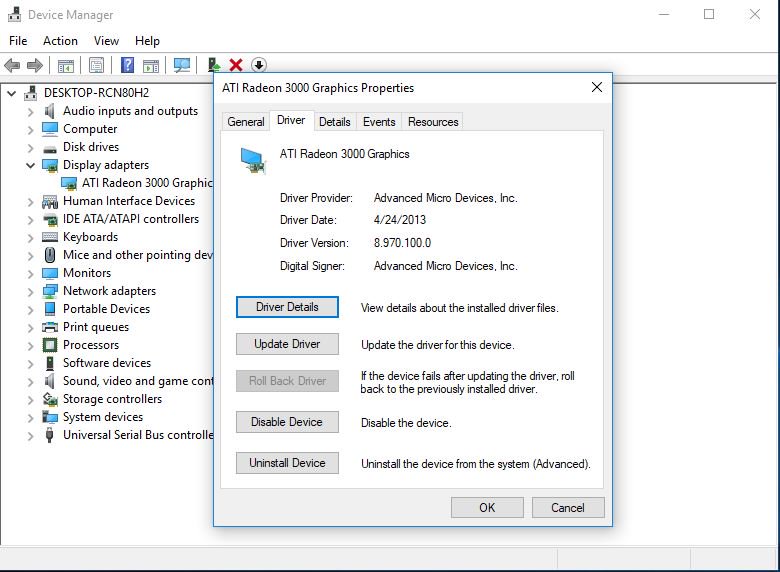Close the properties dialog with its X
Viewport: 780px width, 572px height.
(597, 88)
